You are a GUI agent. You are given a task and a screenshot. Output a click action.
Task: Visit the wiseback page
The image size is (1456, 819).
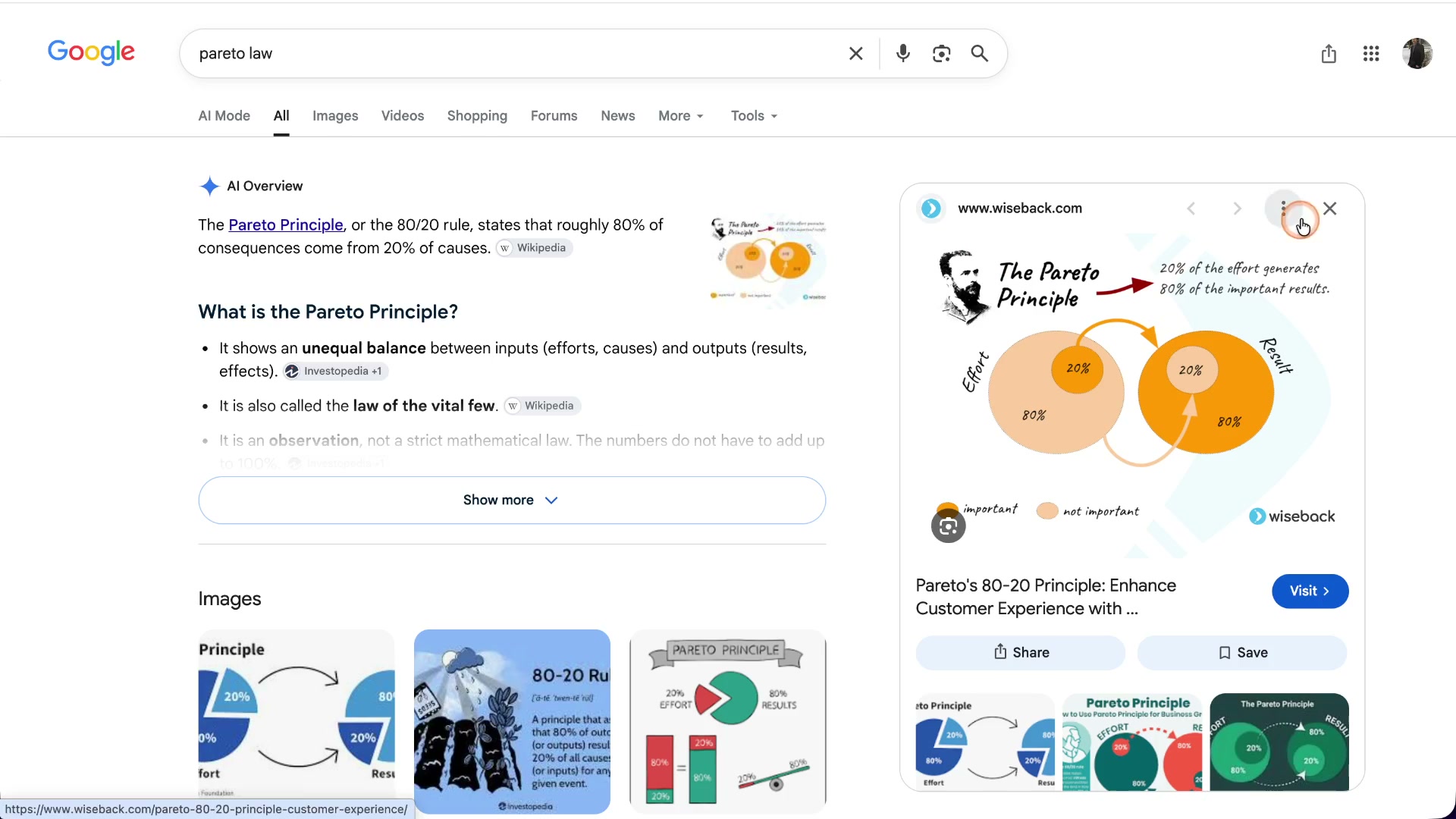(x=1310, y=591)
